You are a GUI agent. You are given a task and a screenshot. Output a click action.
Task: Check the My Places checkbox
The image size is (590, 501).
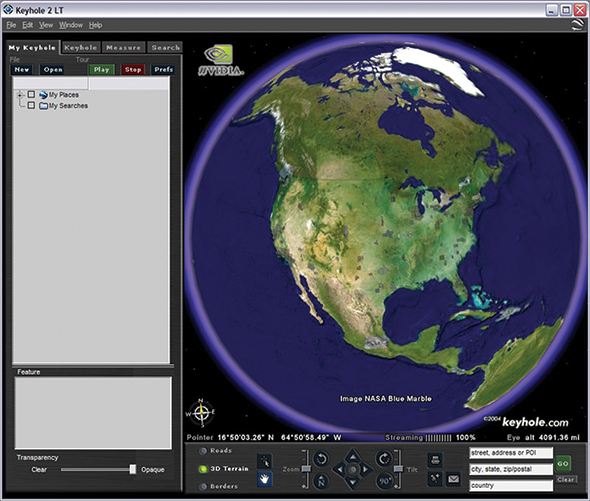(x=31, y=94)
